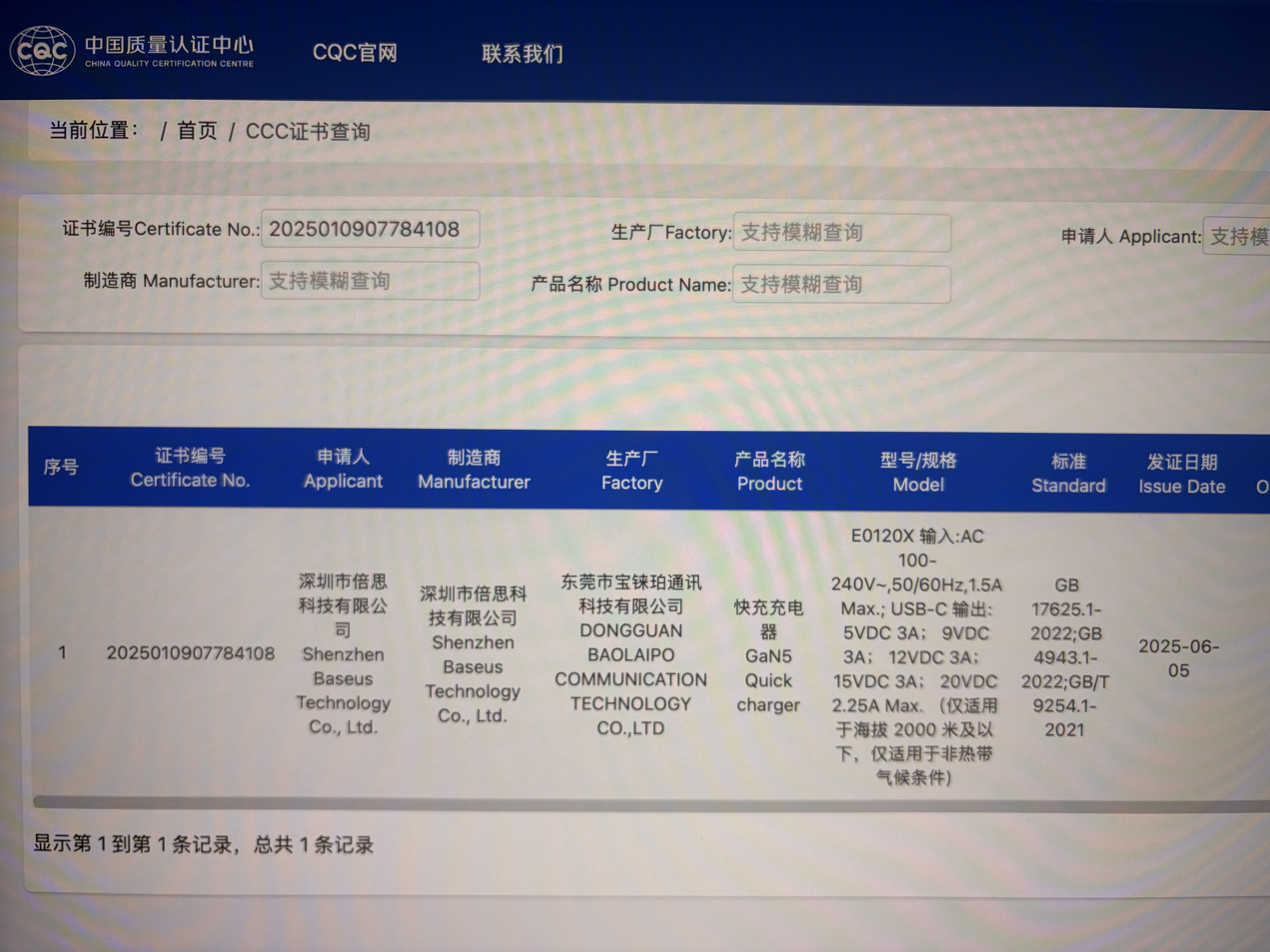
Task: Click the applicant cell Shenzhen Baseus Technology (深圳市倍思科技有限公司)
Action: pyautogui.click(x=343, y=654)
